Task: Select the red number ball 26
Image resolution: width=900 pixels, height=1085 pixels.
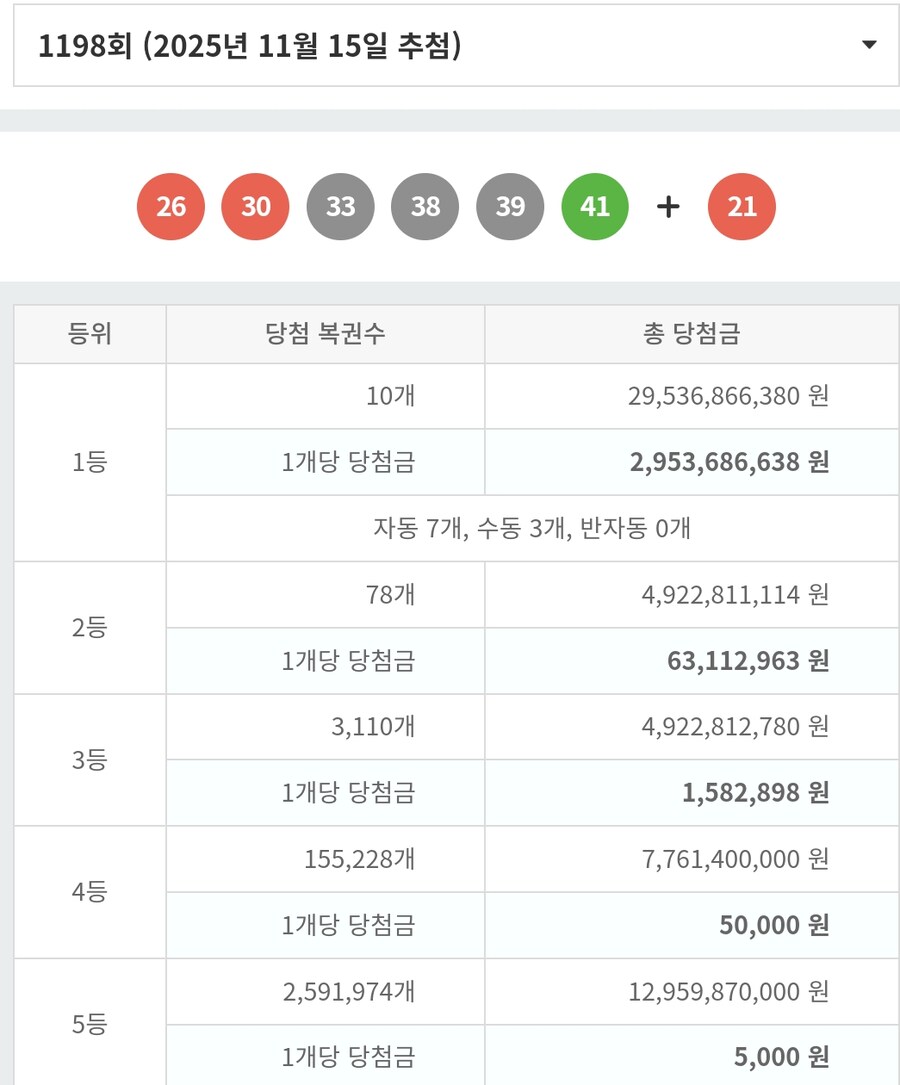Action: 172,206
